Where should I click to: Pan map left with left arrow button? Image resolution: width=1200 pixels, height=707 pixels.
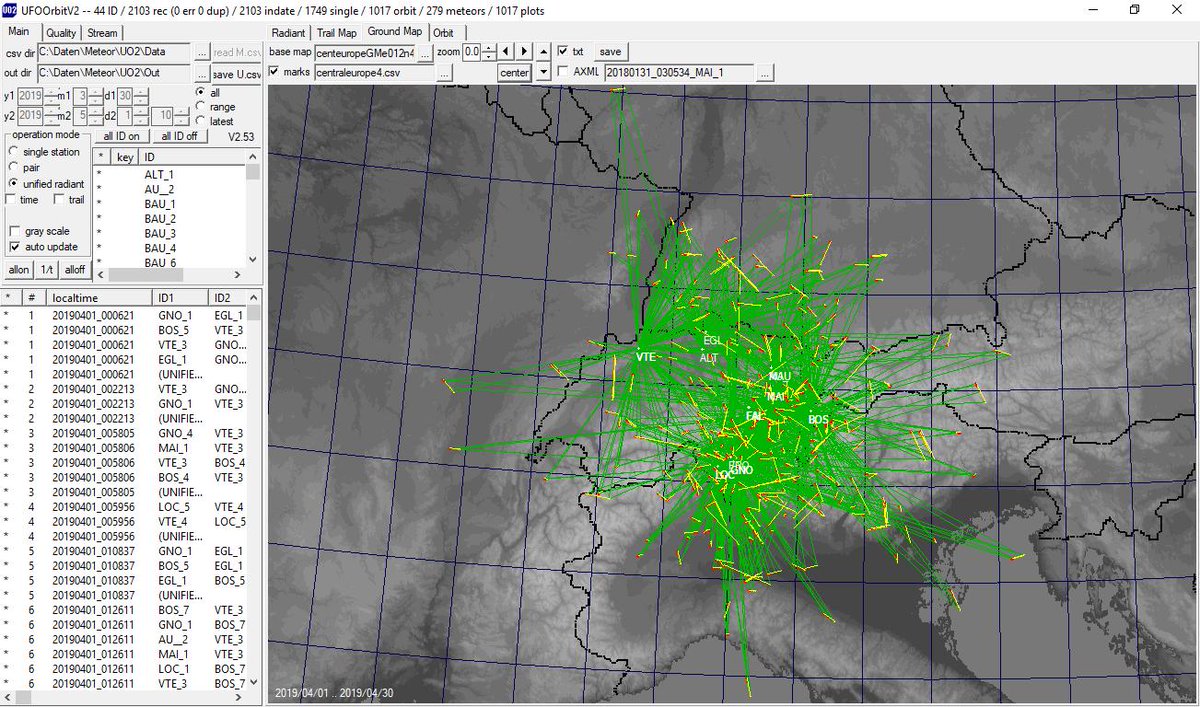coord(506,52)
